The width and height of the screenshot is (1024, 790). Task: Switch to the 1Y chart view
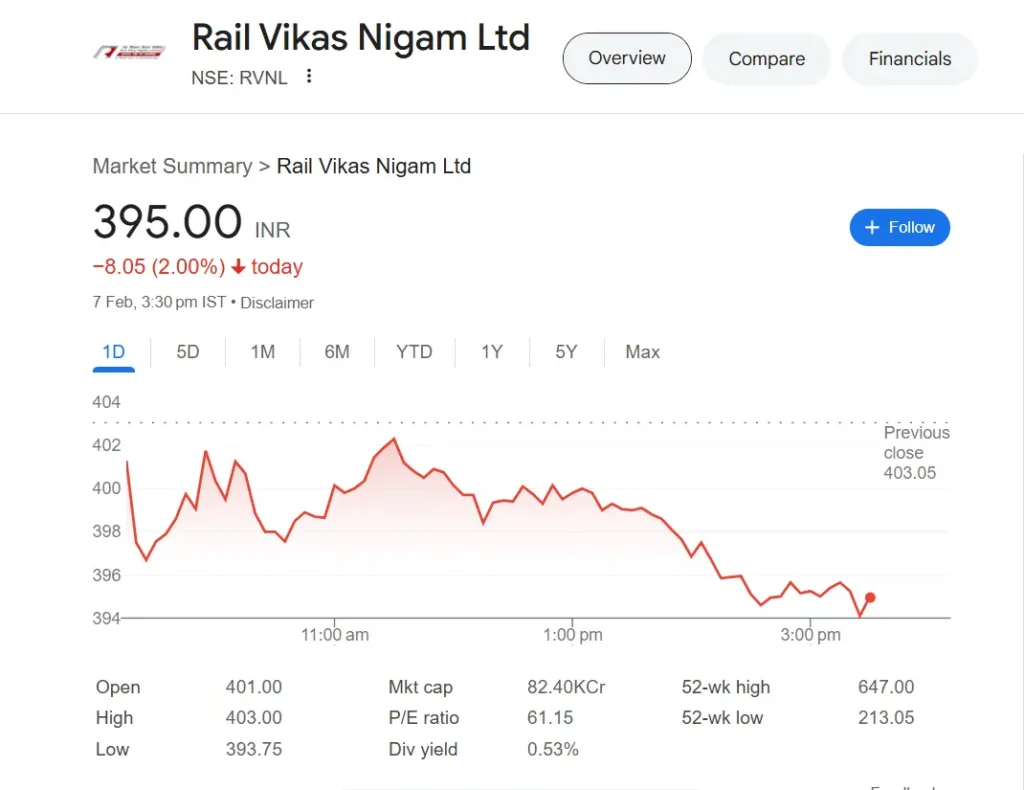pyautogui.click(x=491, y=352)
